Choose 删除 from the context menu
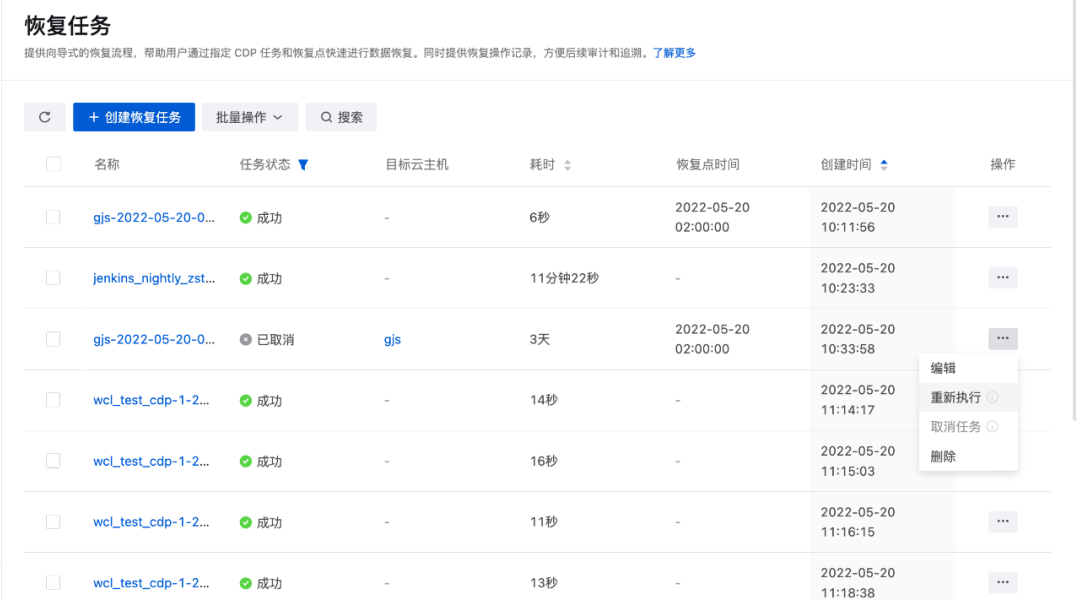The width and height of the screenshot is (1076, 600). (968, 457)
